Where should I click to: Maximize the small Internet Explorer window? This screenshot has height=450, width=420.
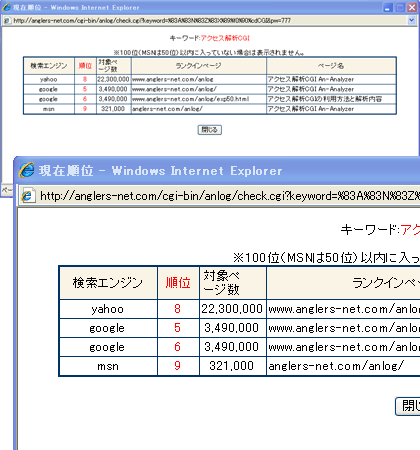400,7
